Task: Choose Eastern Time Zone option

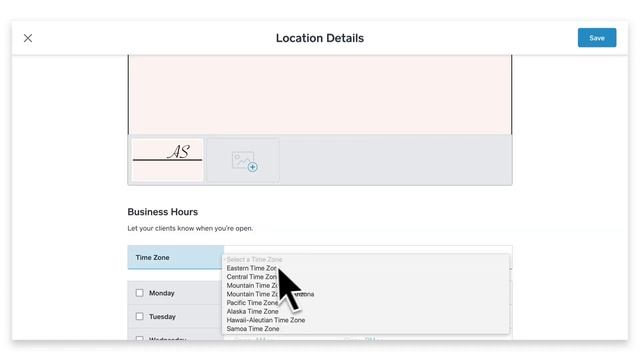Action: pyautogui.click(x=252, y=268)
